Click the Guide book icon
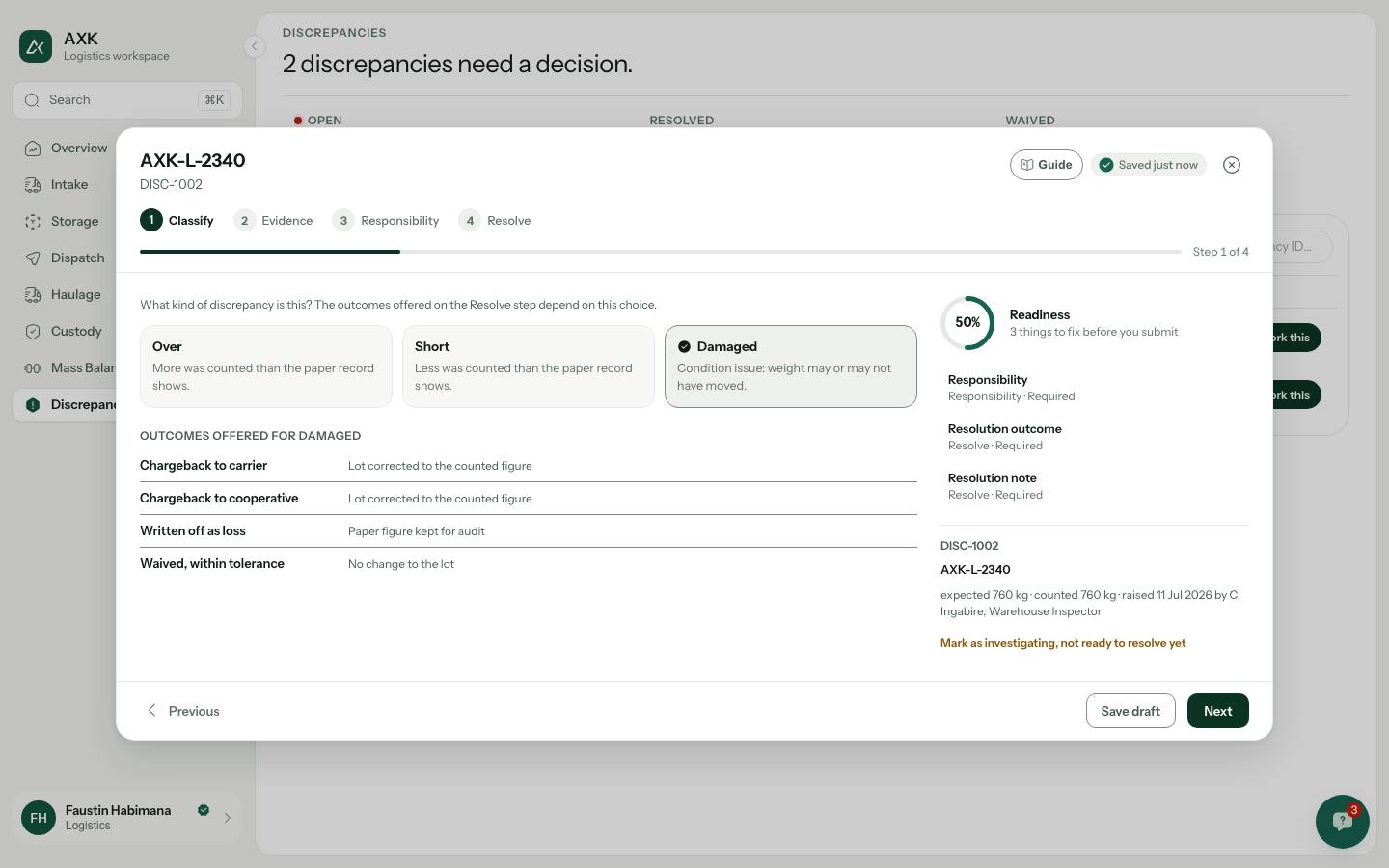This screenshot has height=868, width=1389. [x=1027, y=165]
